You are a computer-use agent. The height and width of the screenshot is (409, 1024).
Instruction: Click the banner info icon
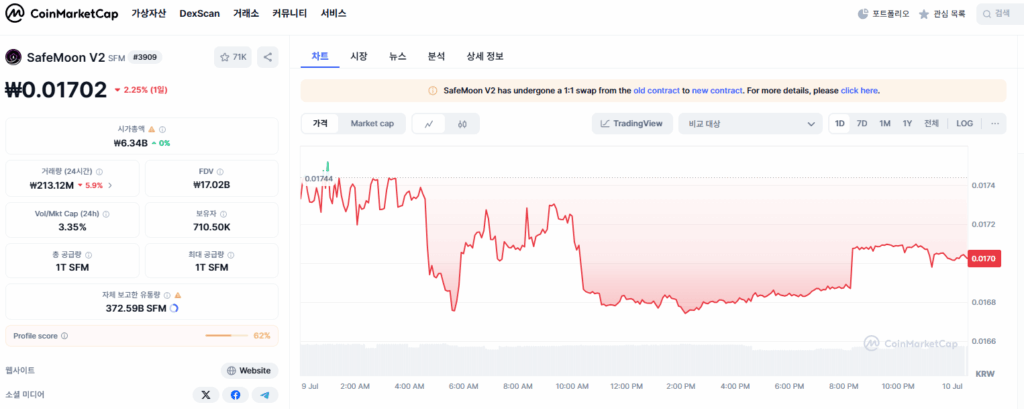pyautogui.click(x=432, y=91)
